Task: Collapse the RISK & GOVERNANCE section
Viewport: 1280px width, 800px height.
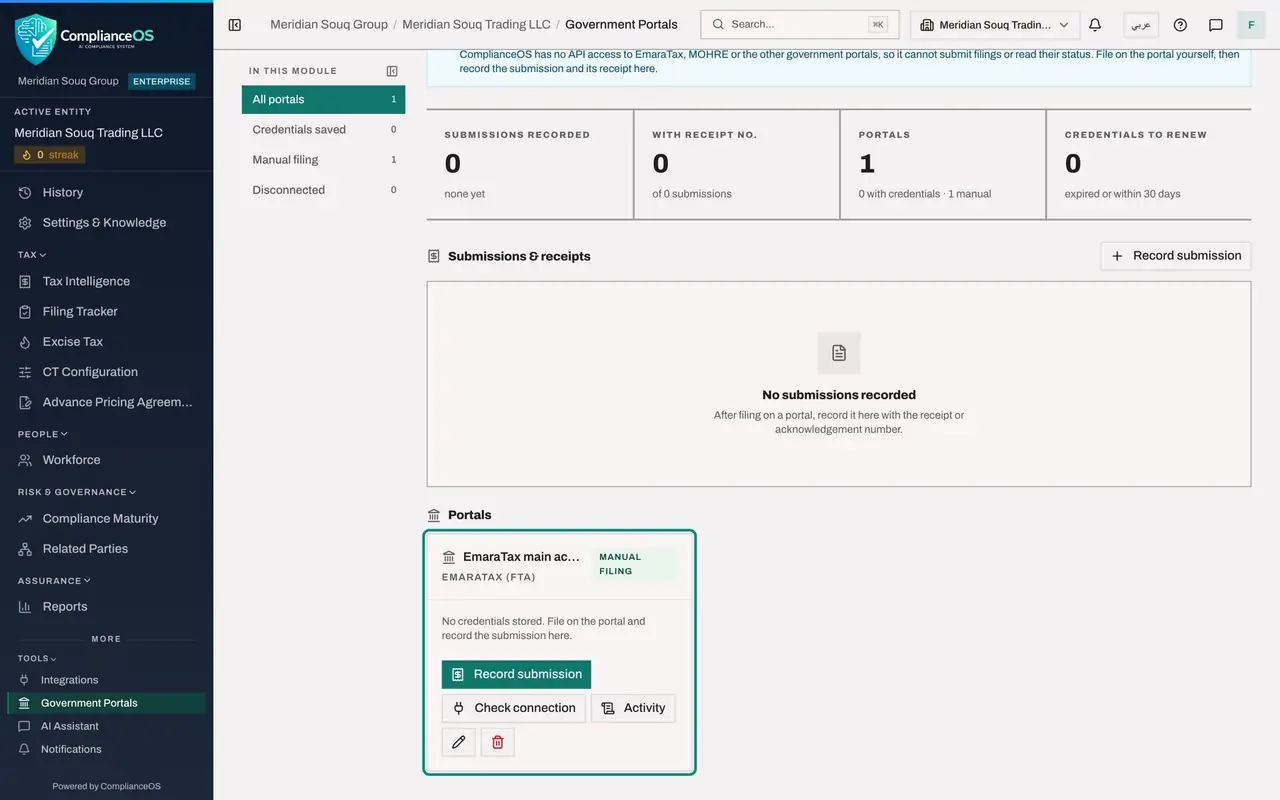Action: coord(76,492)
